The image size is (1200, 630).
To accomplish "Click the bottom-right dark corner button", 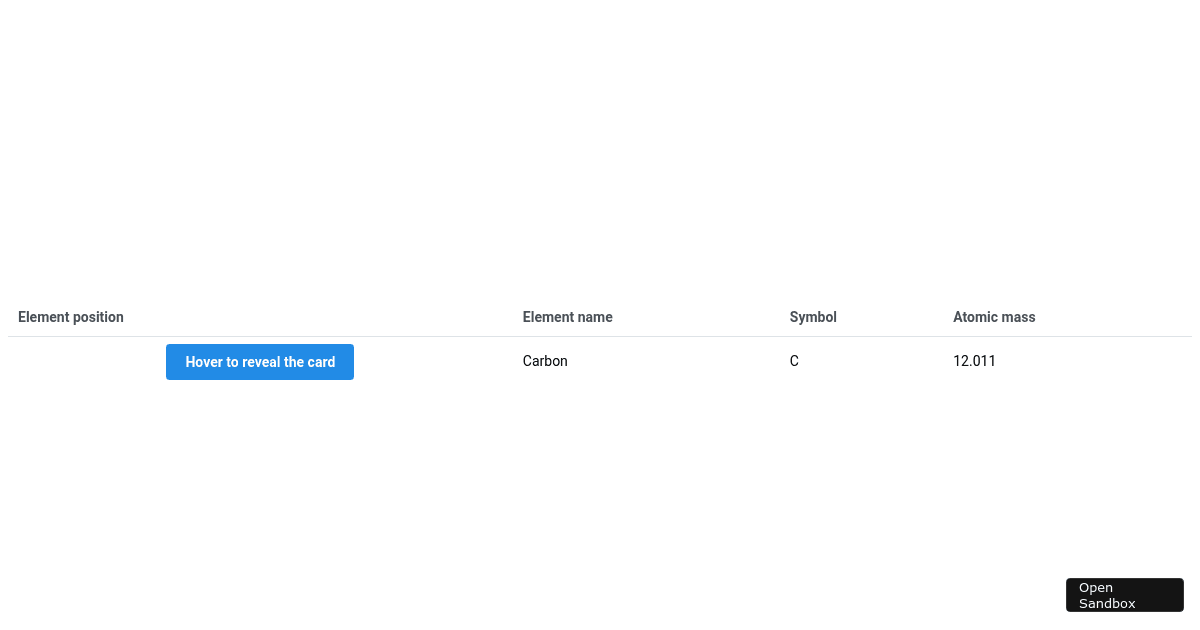I will pyautogui.click(x=1124, y=595).
